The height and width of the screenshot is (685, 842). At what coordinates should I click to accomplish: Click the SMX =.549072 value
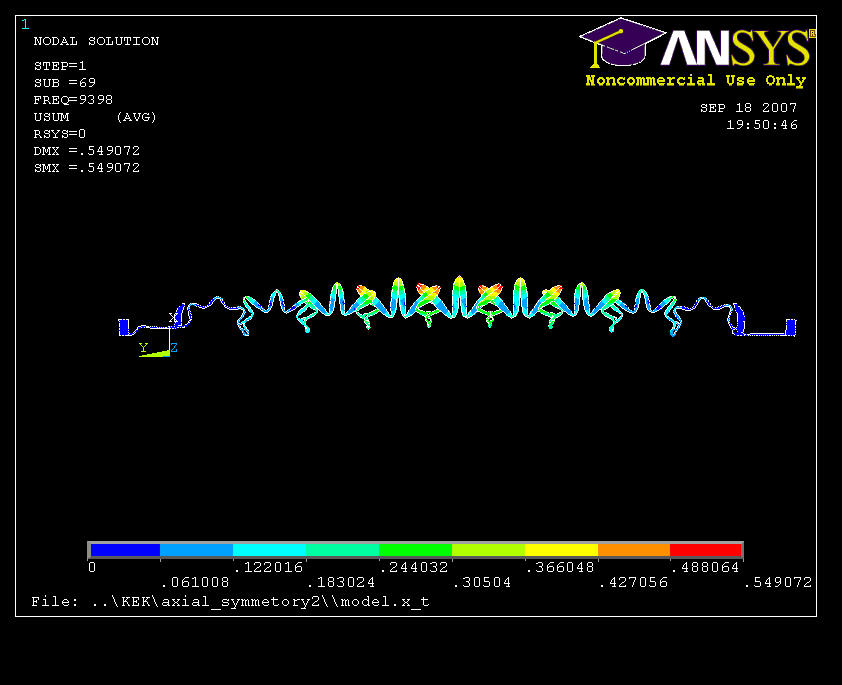point(86,168)
